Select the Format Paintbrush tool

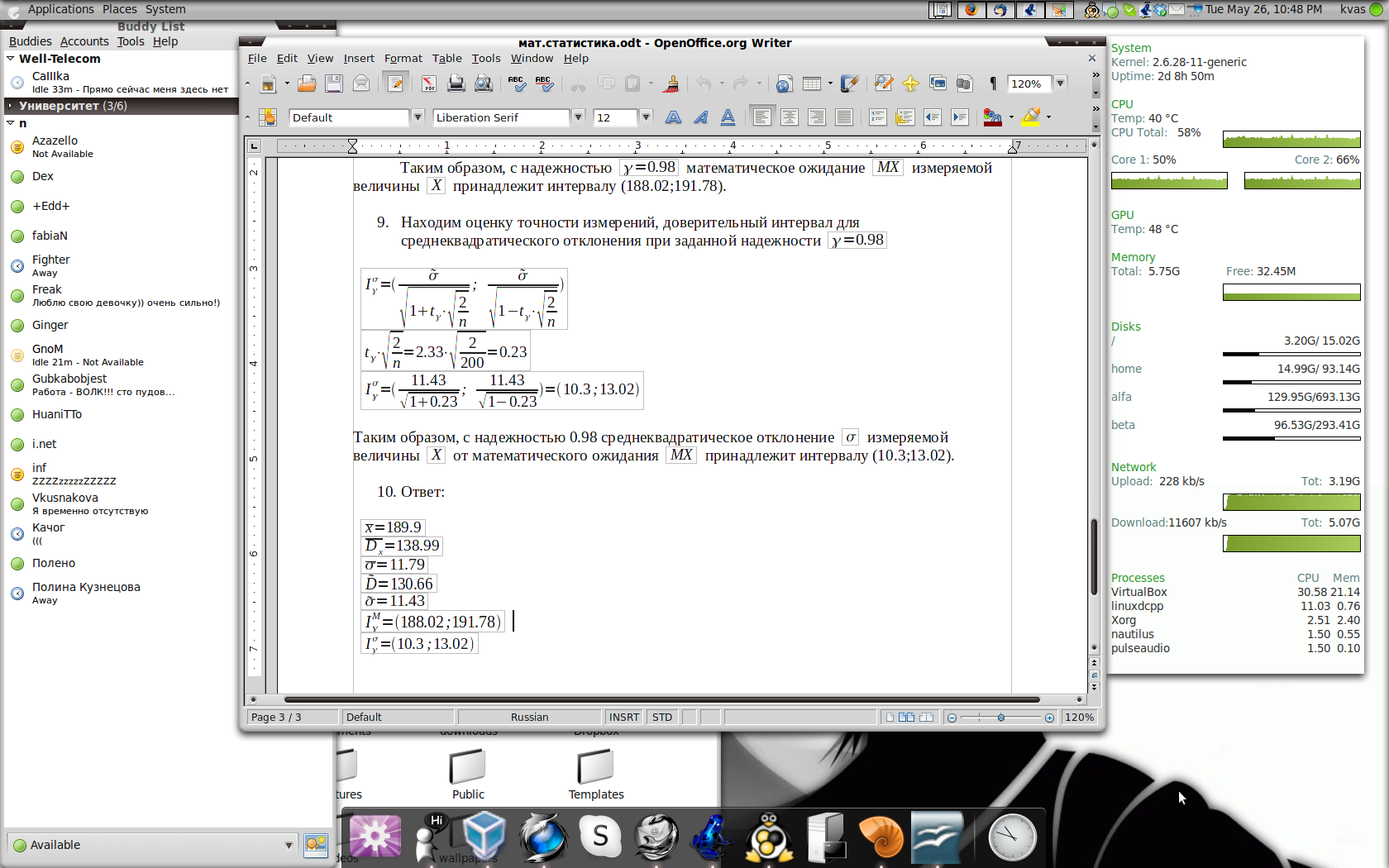coord(672,83)
